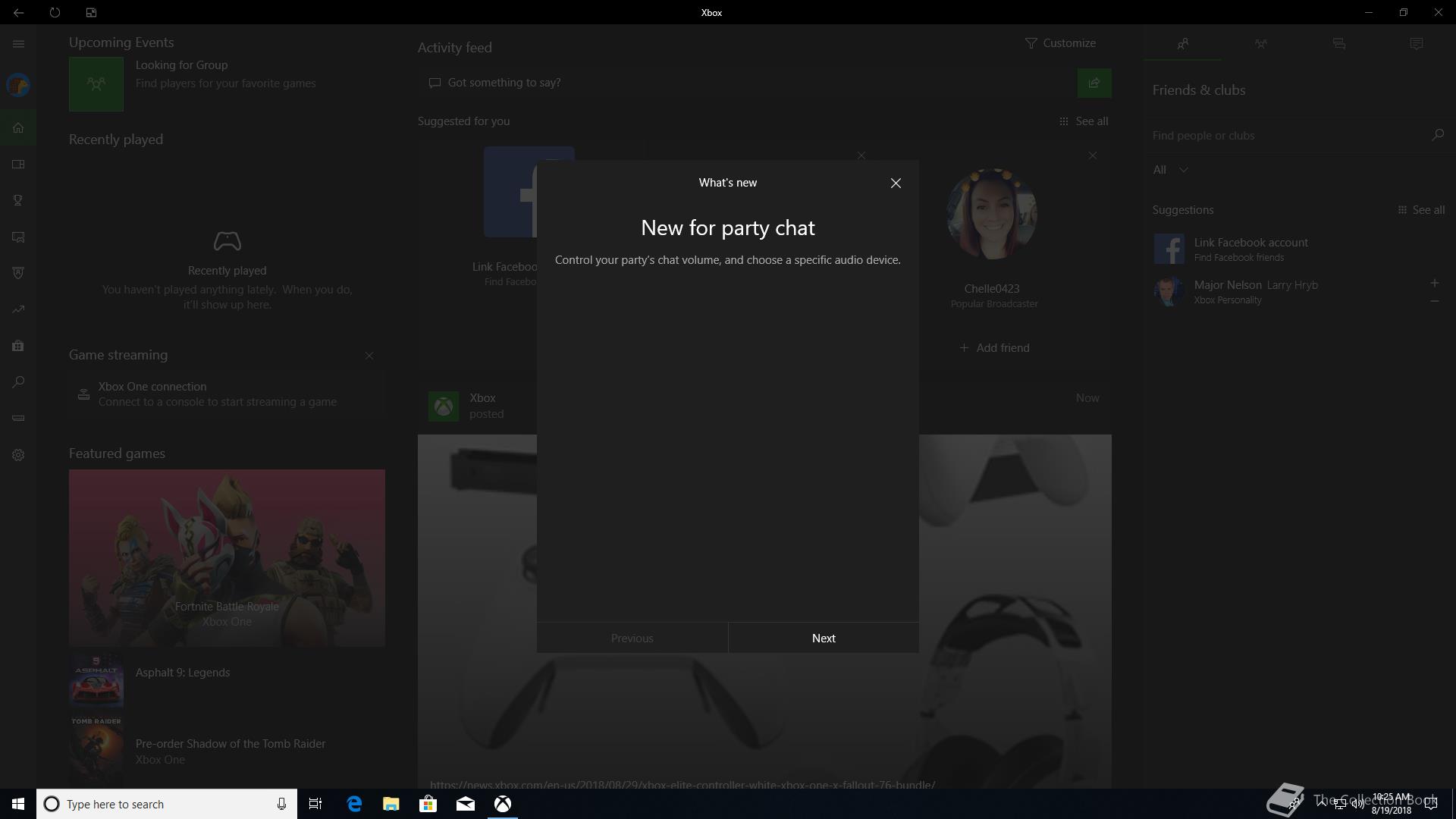Open Fortnite Battle Royale featured game

tap(227, 558)
